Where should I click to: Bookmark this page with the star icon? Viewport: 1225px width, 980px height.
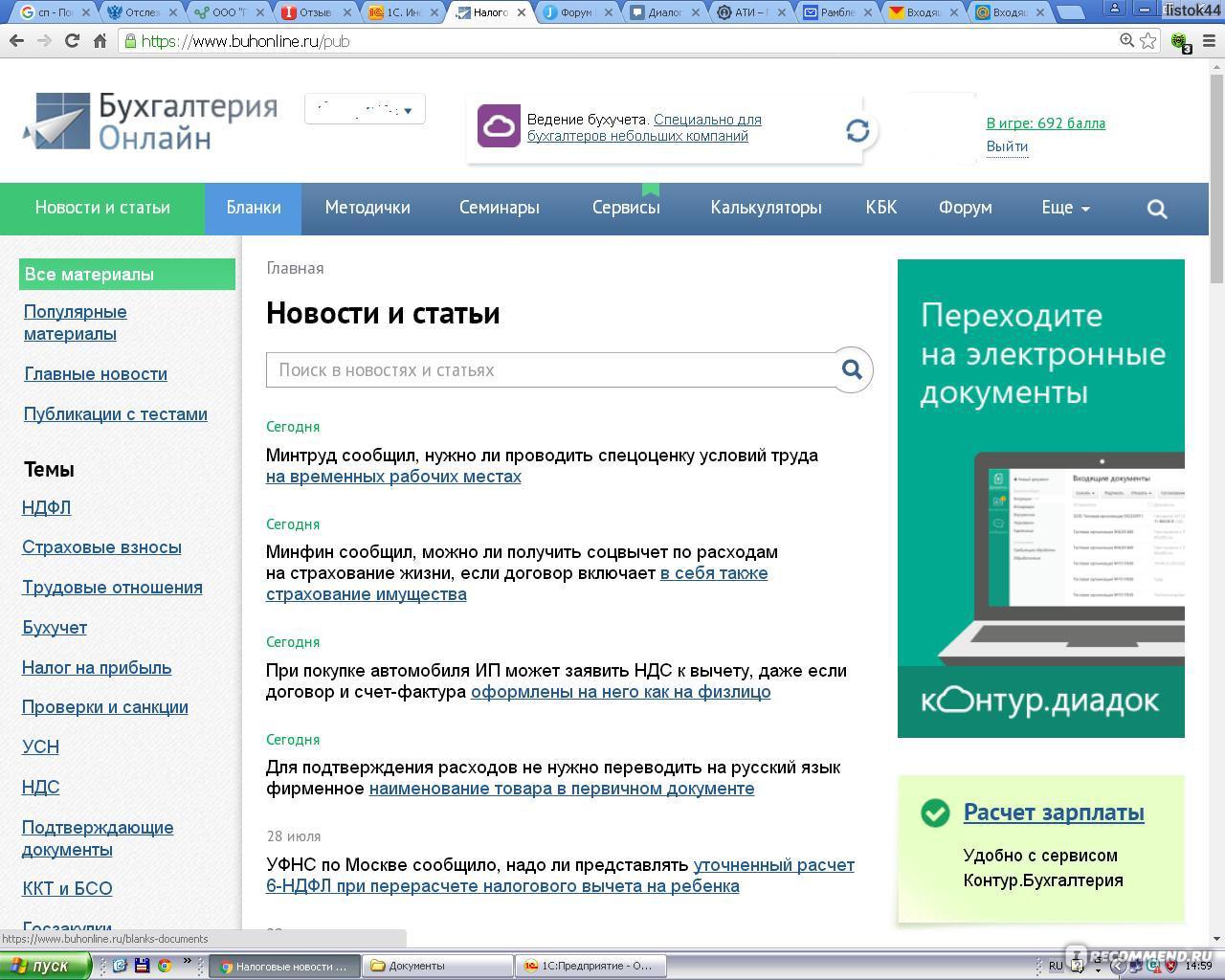[1148, 41]
